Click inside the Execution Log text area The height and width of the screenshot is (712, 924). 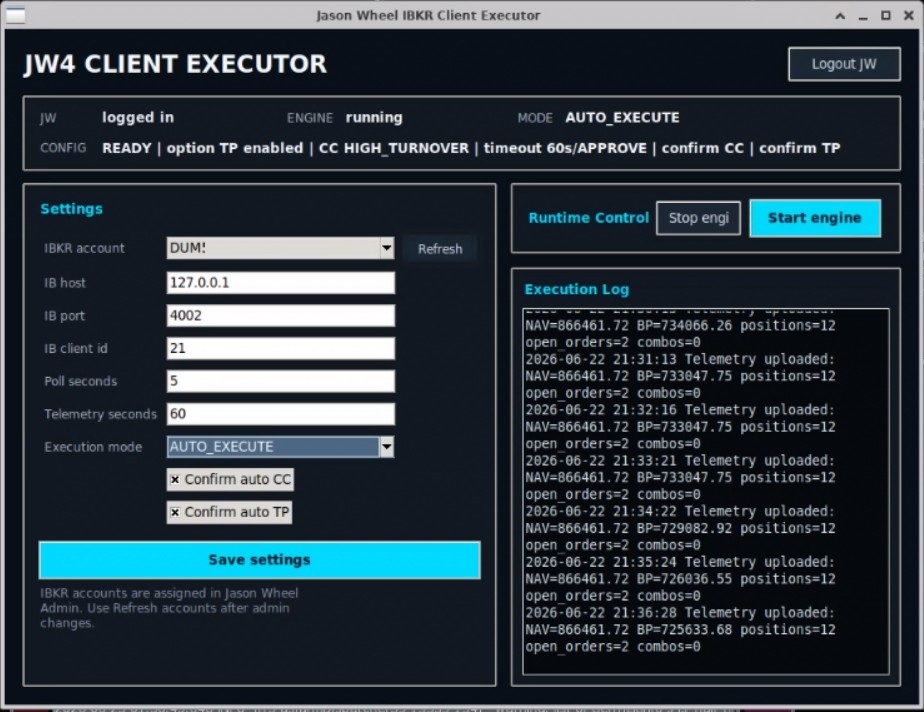(x=705, y=490)
